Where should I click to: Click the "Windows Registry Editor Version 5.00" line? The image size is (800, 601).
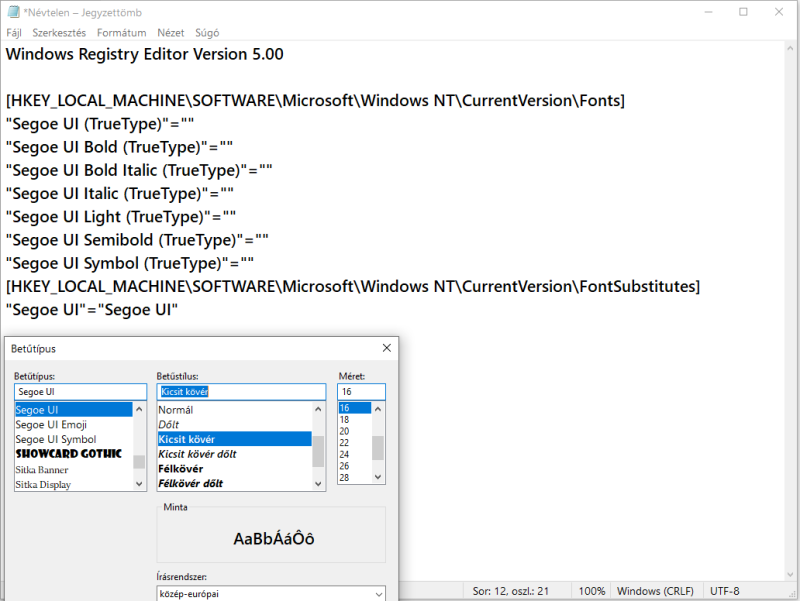(x=145, y=54)
